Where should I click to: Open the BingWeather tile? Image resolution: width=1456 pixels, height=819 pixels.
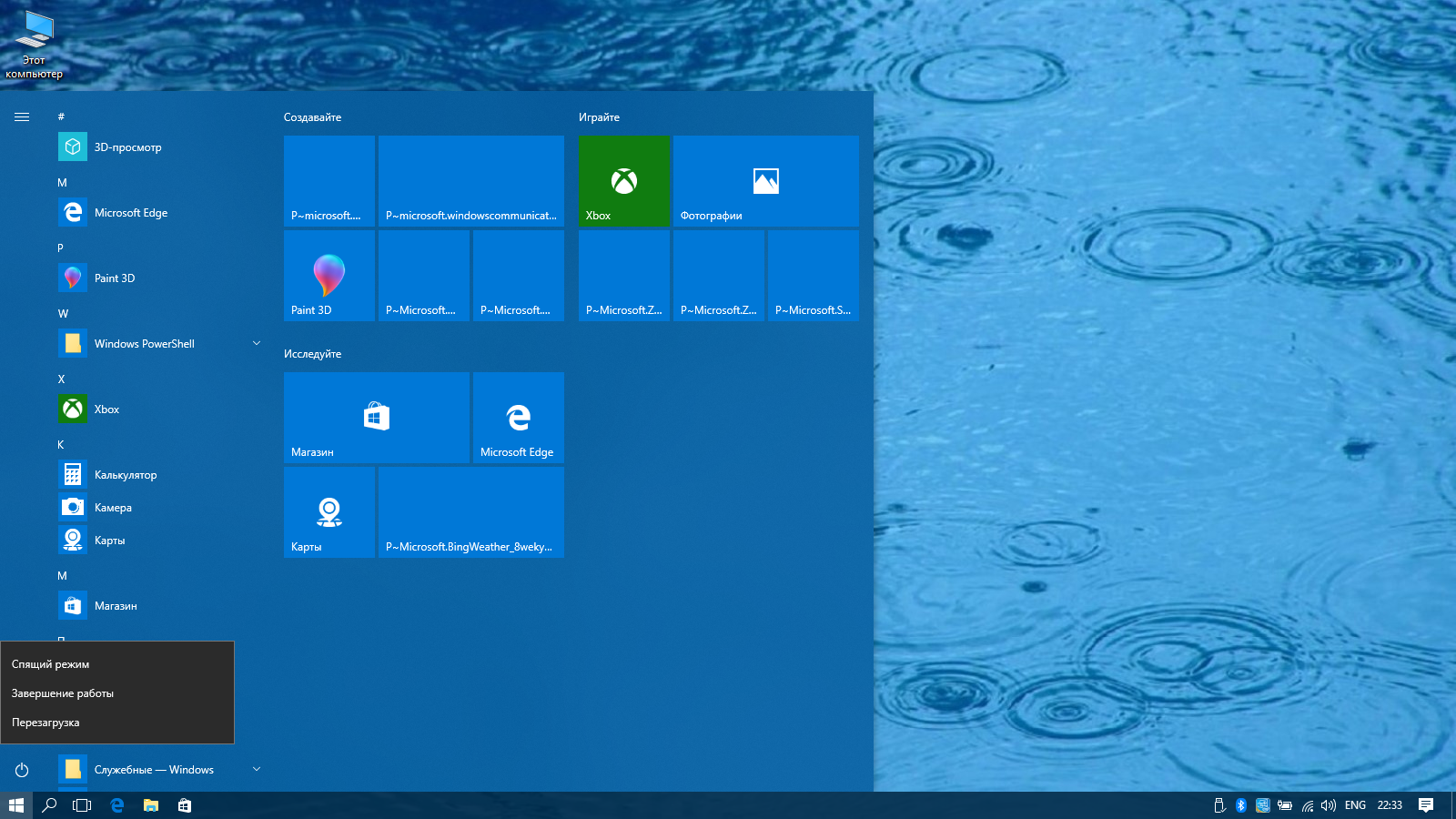pyautogui.click(x=470, y=512)
